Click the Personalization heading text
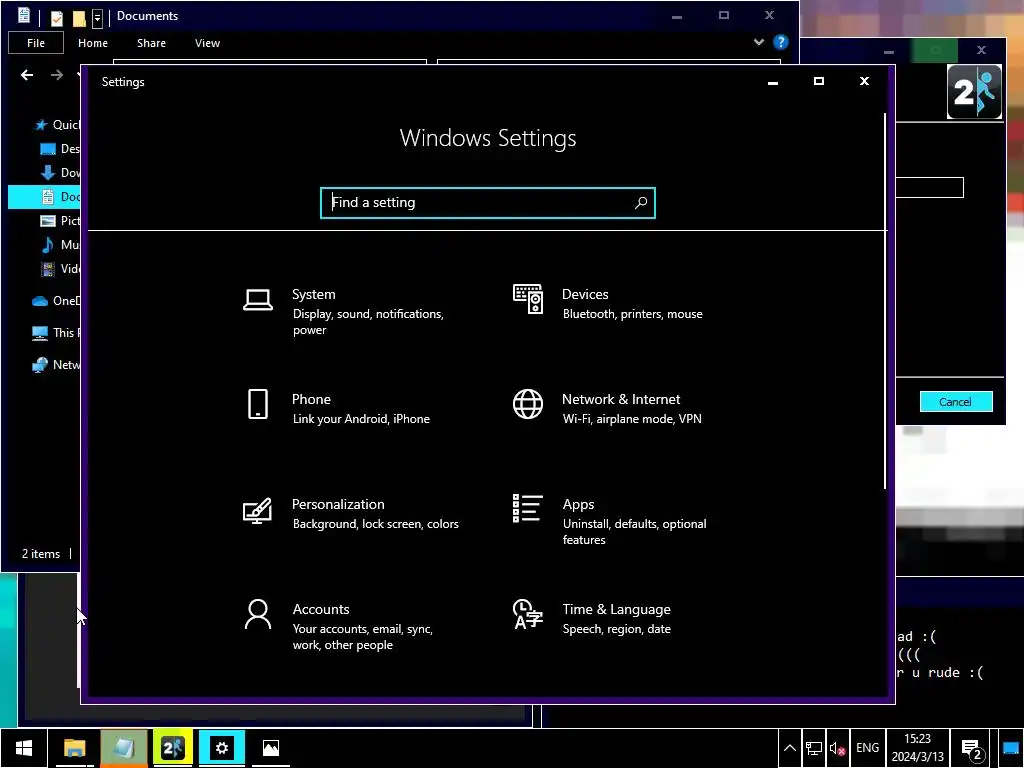1024x768 pixels. (x=338, y=504)
